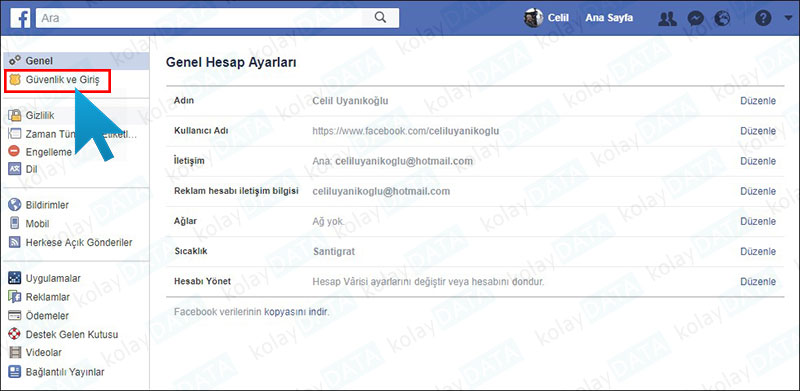Image resolution: width=800 pixels, height=391 pixels.
Task: Open the friend requests icon
Action: (x=667, y=18)
